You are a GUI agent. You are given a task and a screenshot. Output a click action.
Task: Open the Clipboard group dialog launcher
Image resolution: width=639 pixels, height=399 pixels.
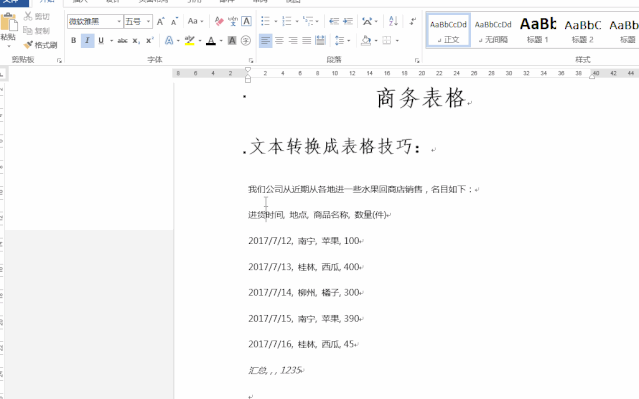click(59, 60)
